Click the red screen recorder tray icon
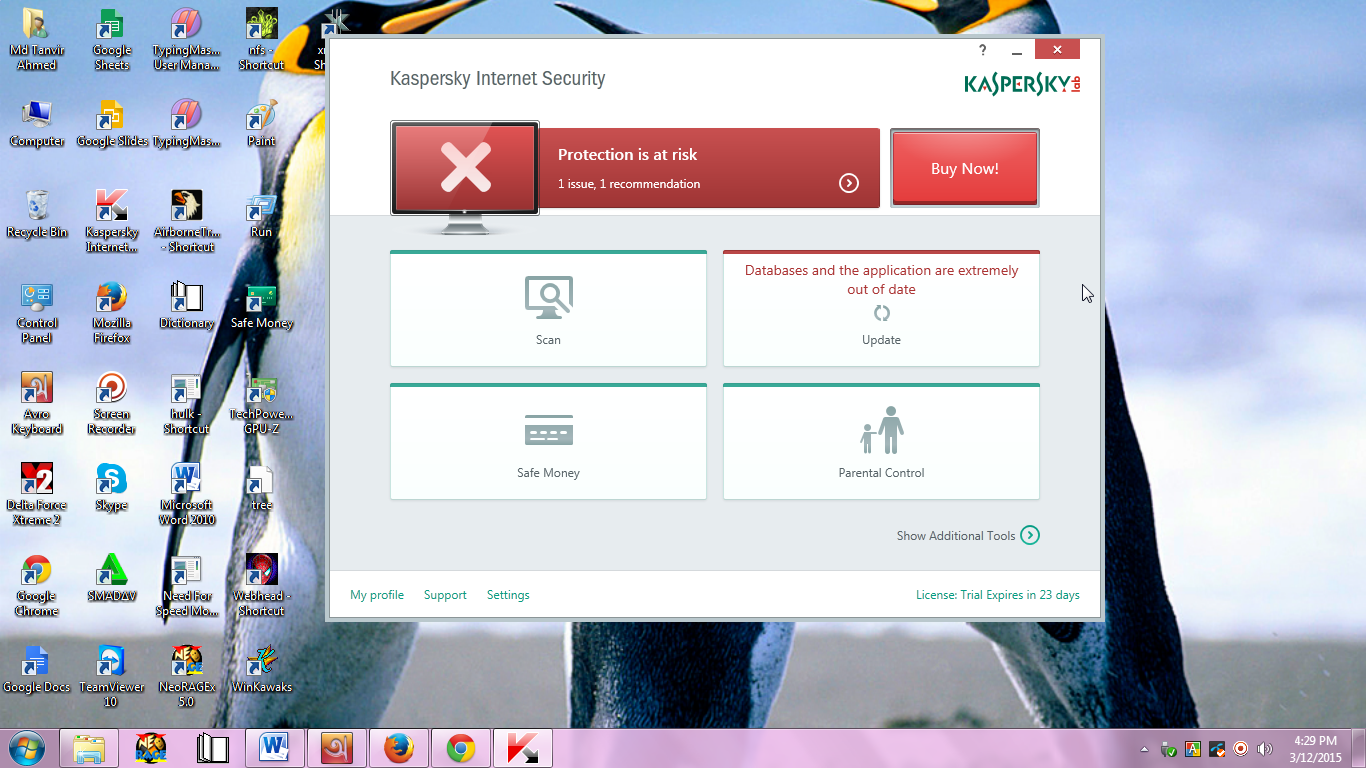 pyautogui.click(x=1241, y=749)
